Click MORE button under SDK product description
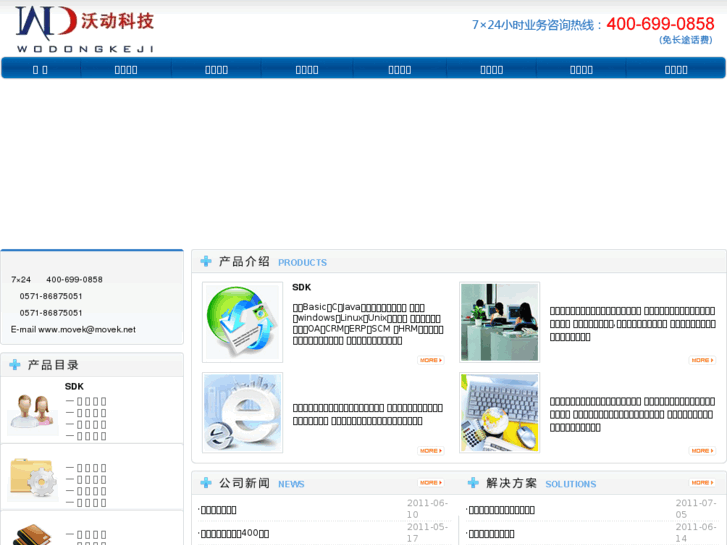This screenshot has height=545, width=727. [x=431, y=360]
